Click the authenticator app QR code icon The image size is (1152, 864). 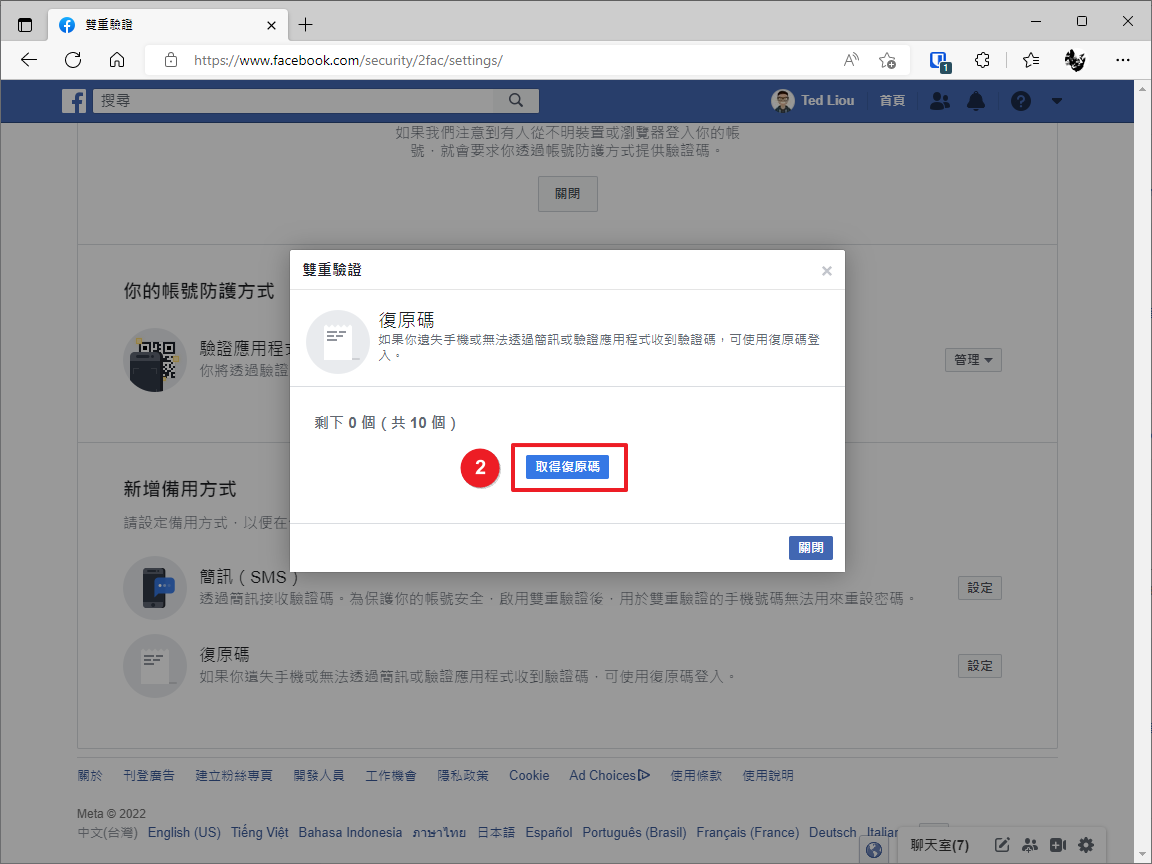pyautogui.click(x=154, y=360)
